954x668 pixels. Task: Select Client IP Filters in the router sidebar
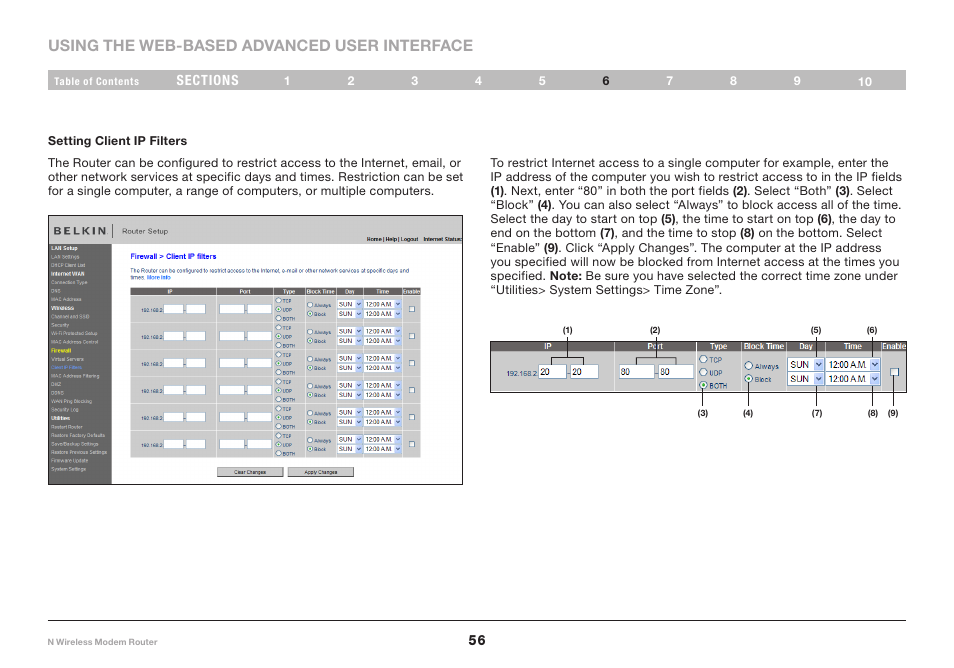pos(66,367)
